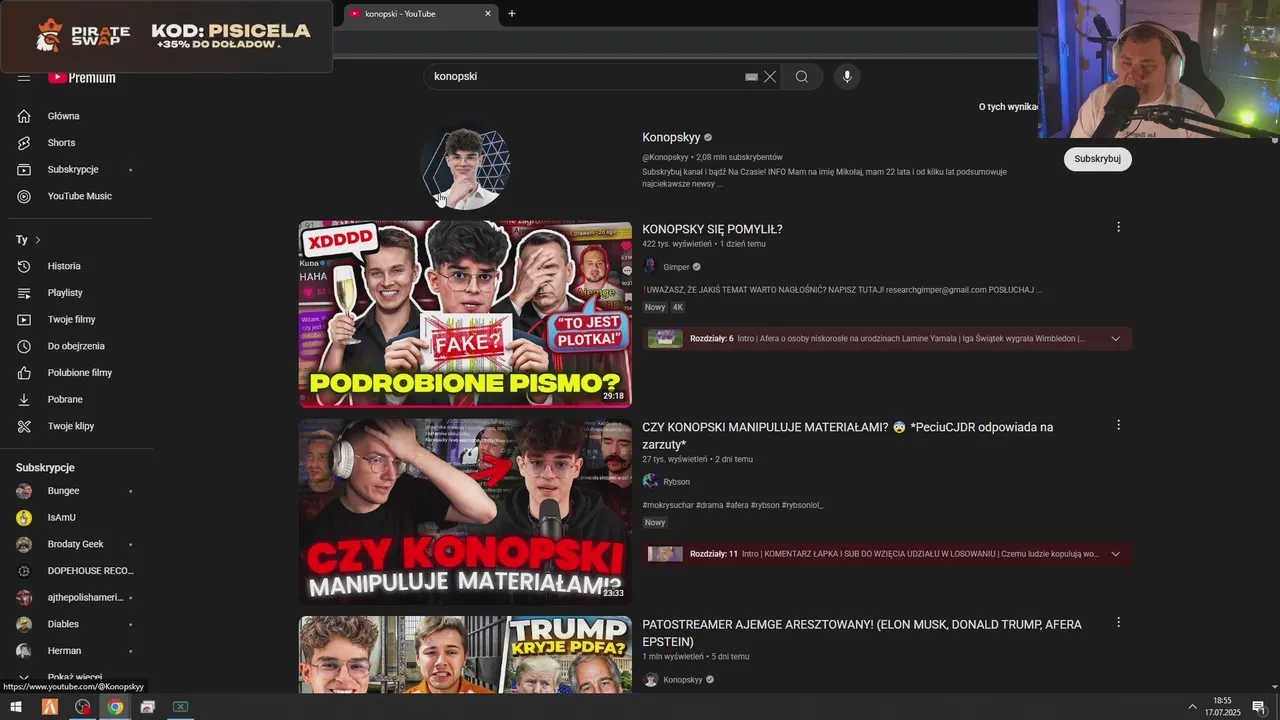Expand Ty section chevron

[x=38, y=240]
